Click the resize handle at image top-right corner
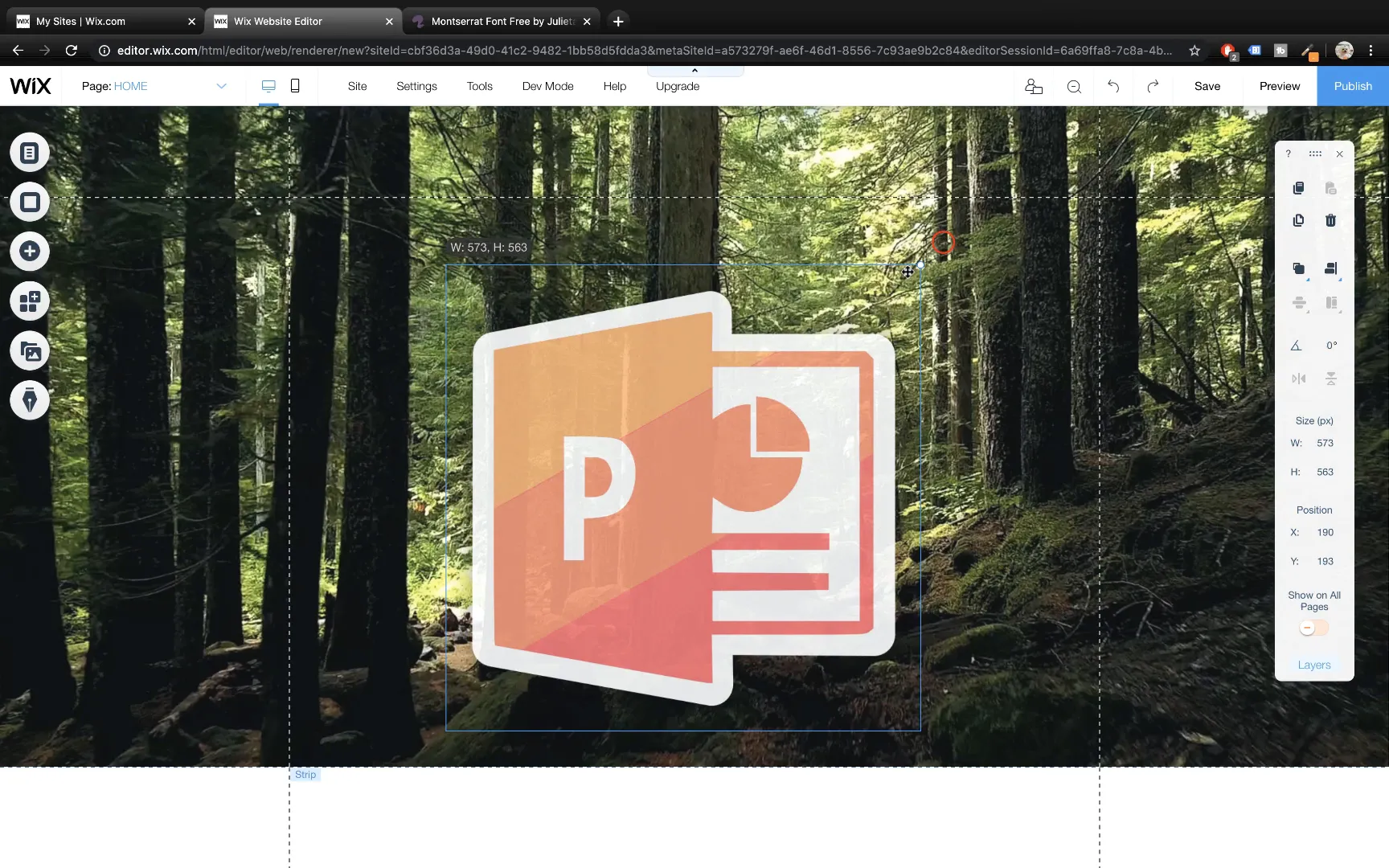1389x868 pixels. coord(920,265)
